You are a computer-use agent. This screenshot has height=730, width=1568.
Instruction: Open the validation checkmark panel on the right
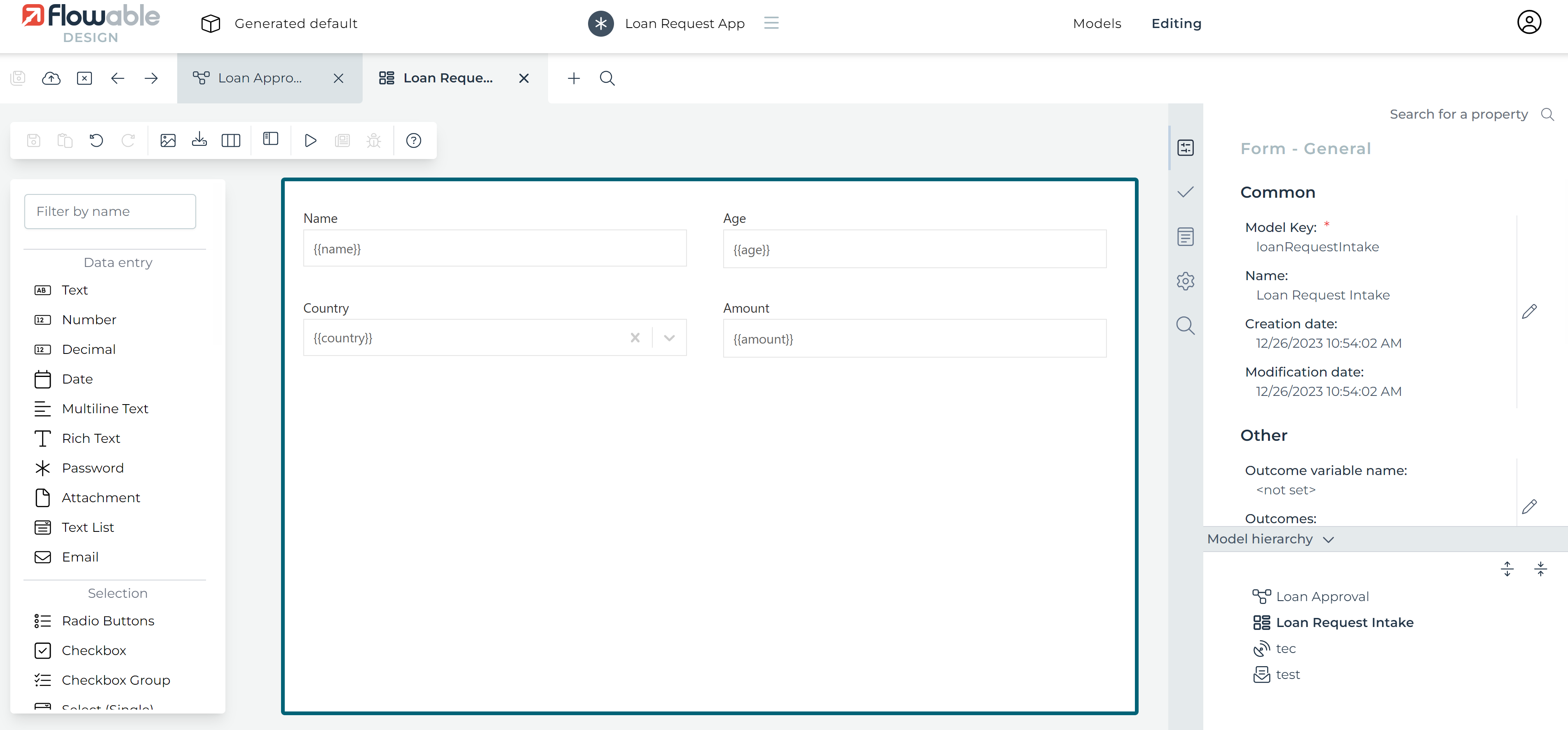click(x=1185, y=192)
